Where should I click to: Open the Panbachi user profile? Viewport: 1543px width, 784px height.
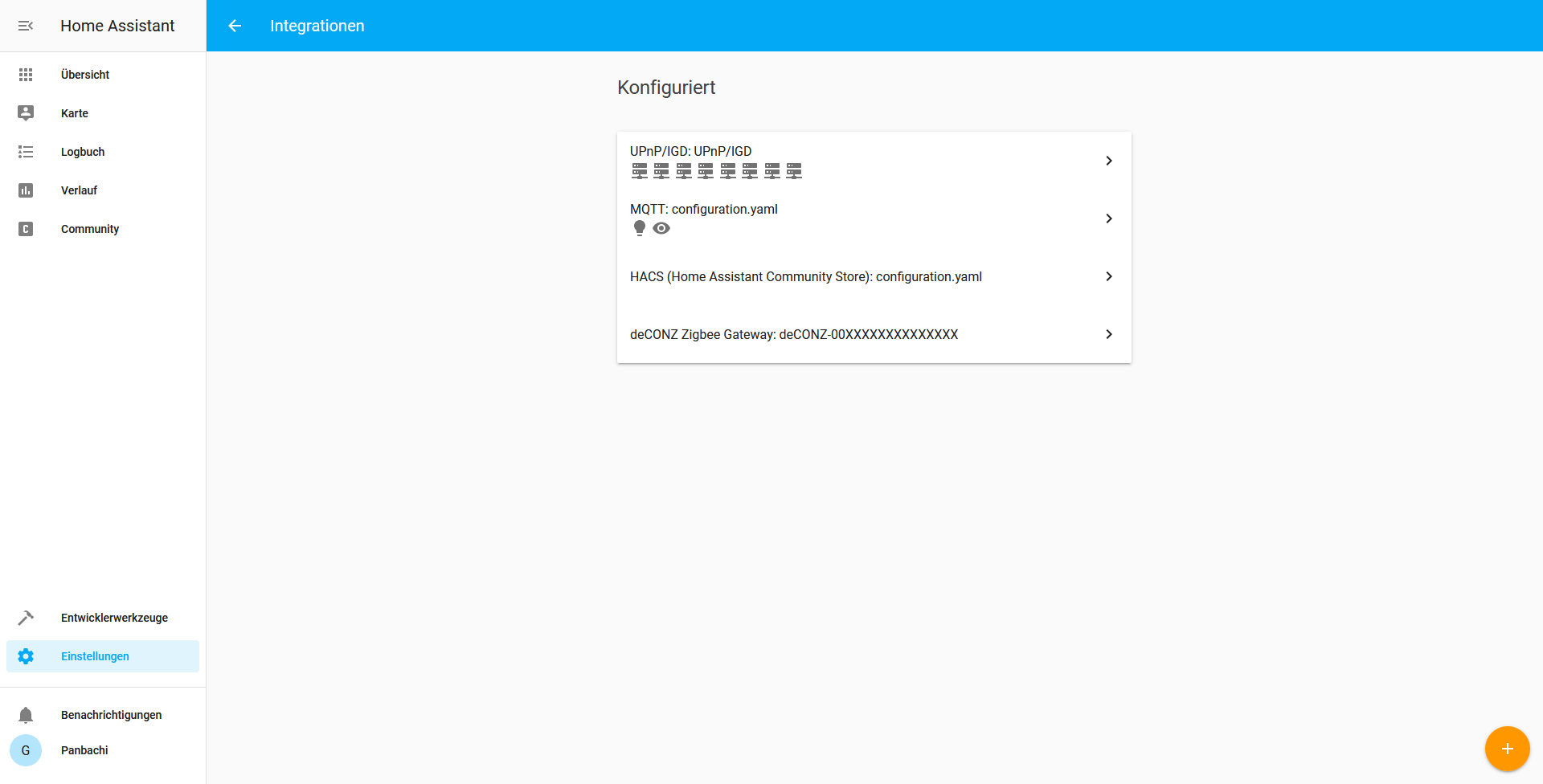(84, 750)
